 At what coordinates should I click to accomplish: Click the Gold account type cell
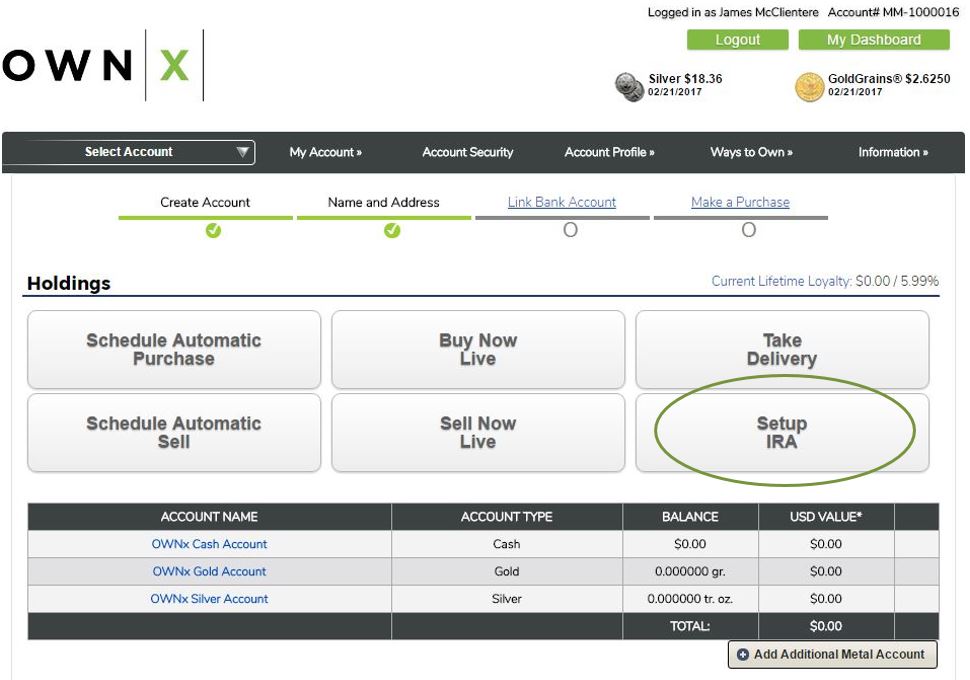507,571
